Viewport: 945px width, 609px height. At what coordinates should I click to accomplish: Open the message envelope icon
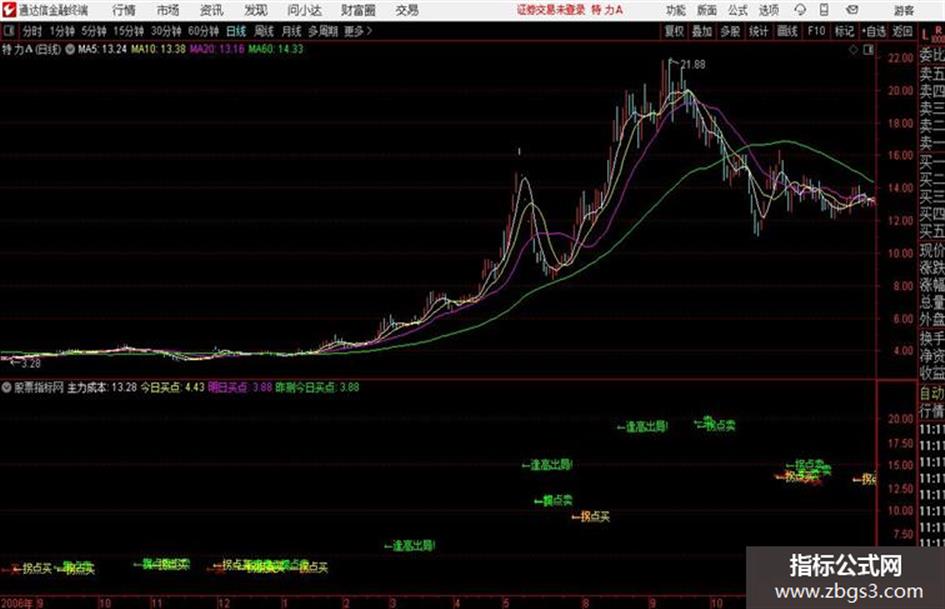tap(852, 10)
